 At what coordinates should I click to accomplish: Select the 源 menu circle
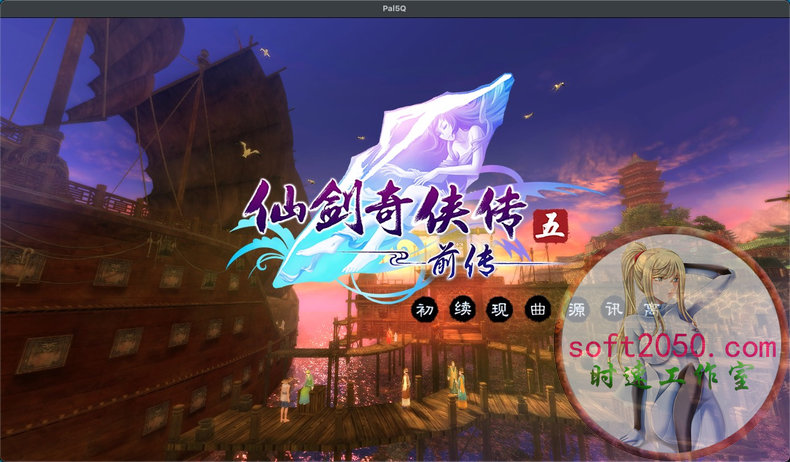coord(575,309)
